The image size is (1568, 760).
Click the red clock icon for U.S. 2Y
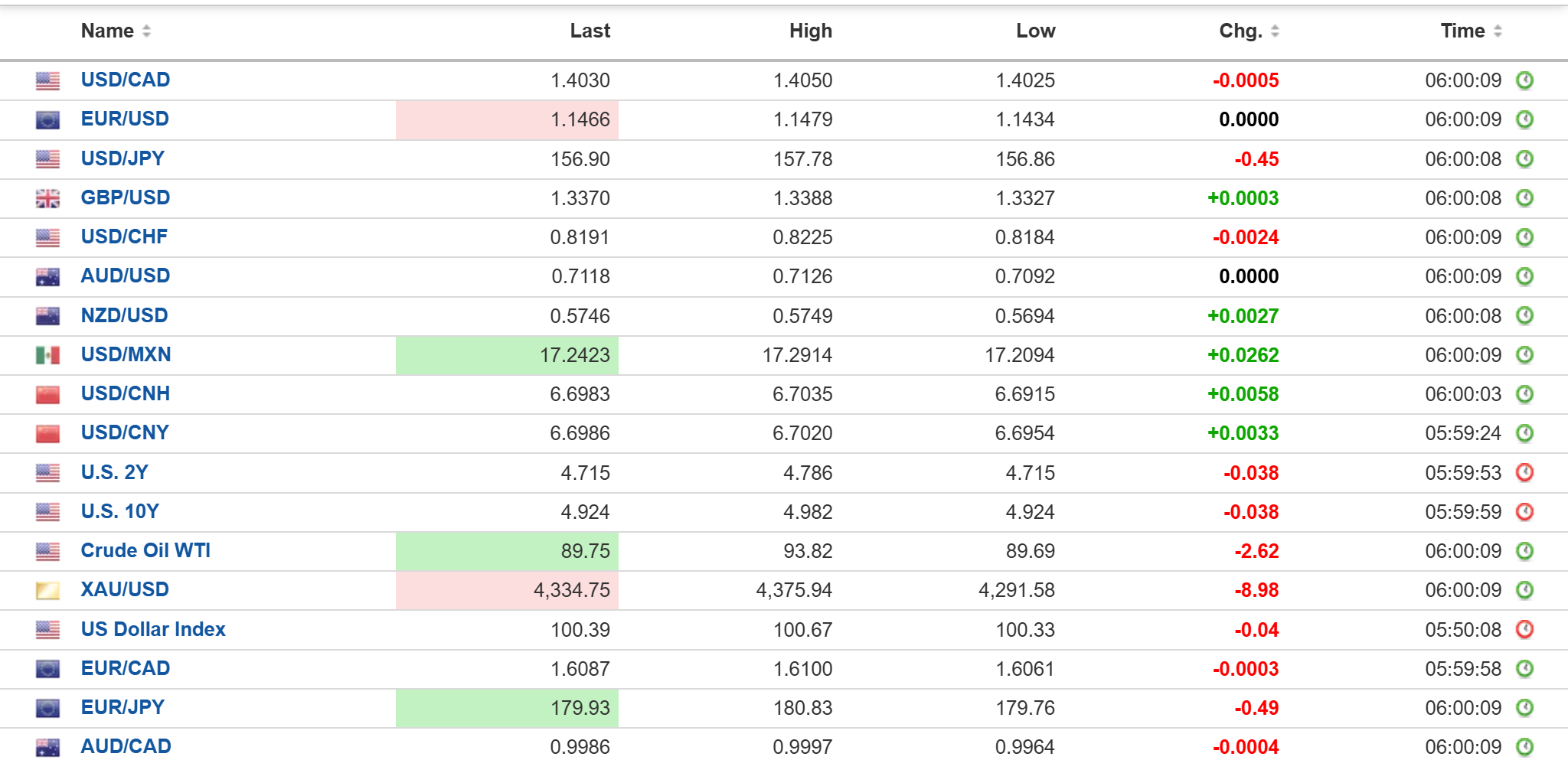pos(1524,472)
